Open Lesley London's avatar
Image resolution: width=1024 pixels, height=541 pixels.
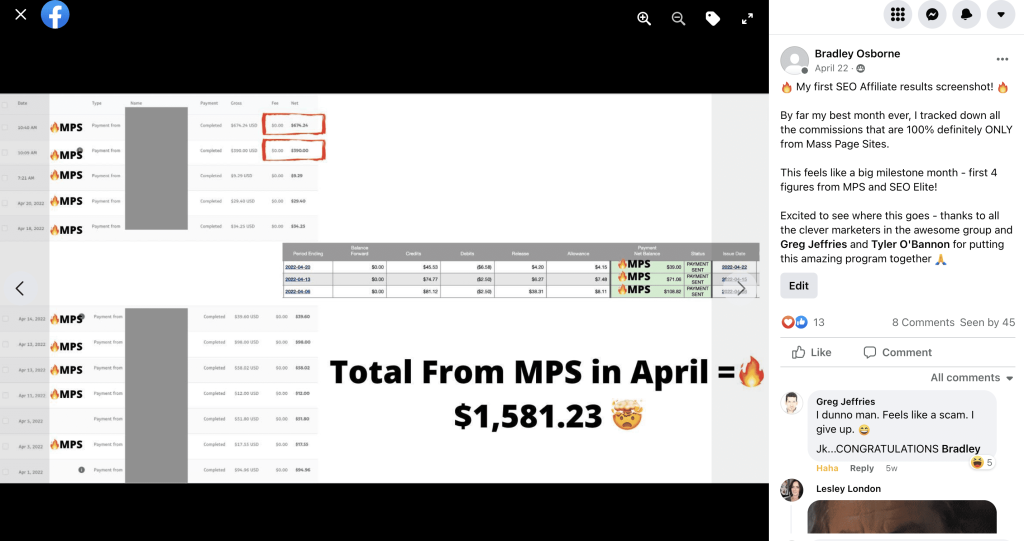(792, 490)
